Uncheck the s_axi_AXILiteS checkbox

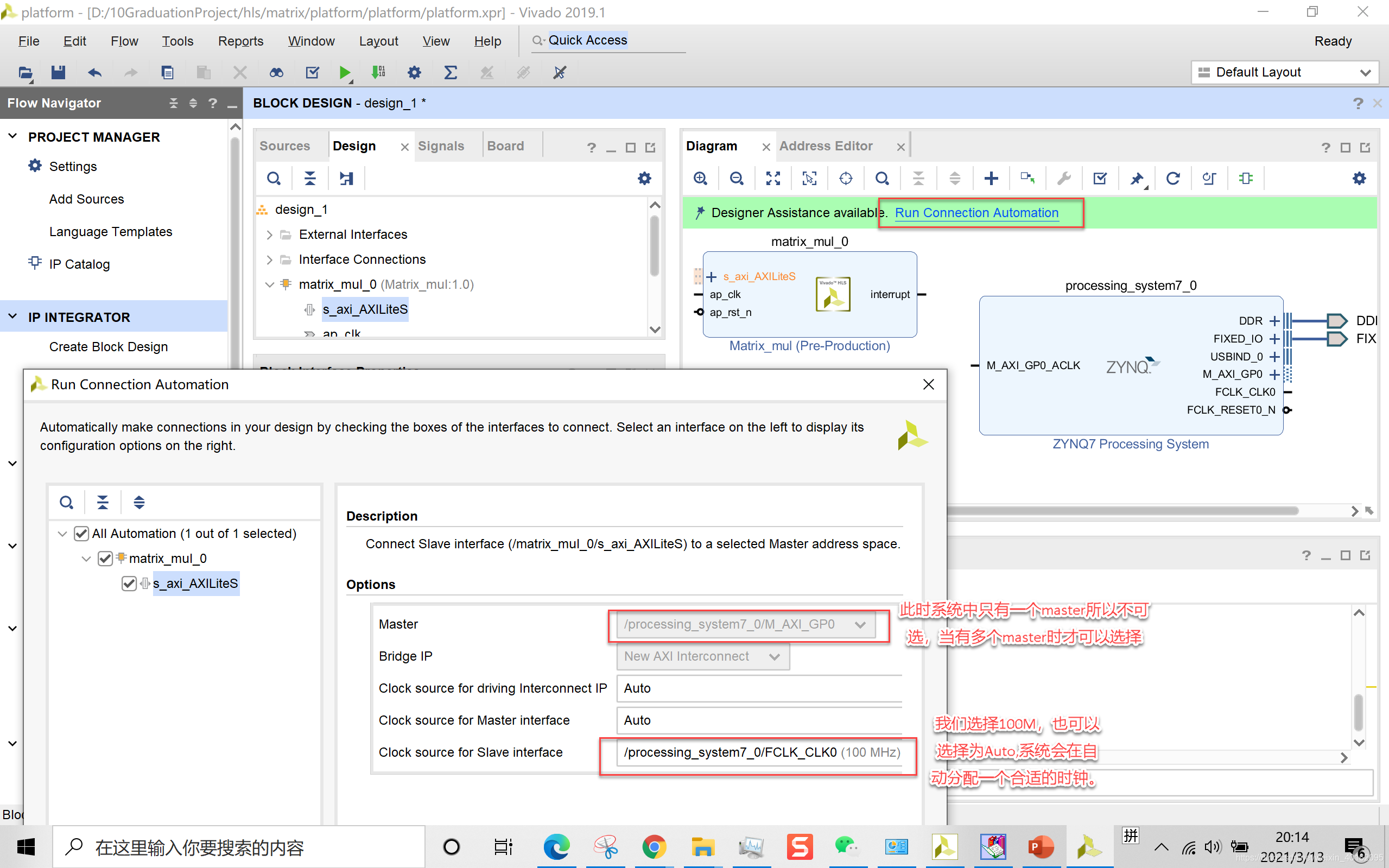[x=129, y=583]
